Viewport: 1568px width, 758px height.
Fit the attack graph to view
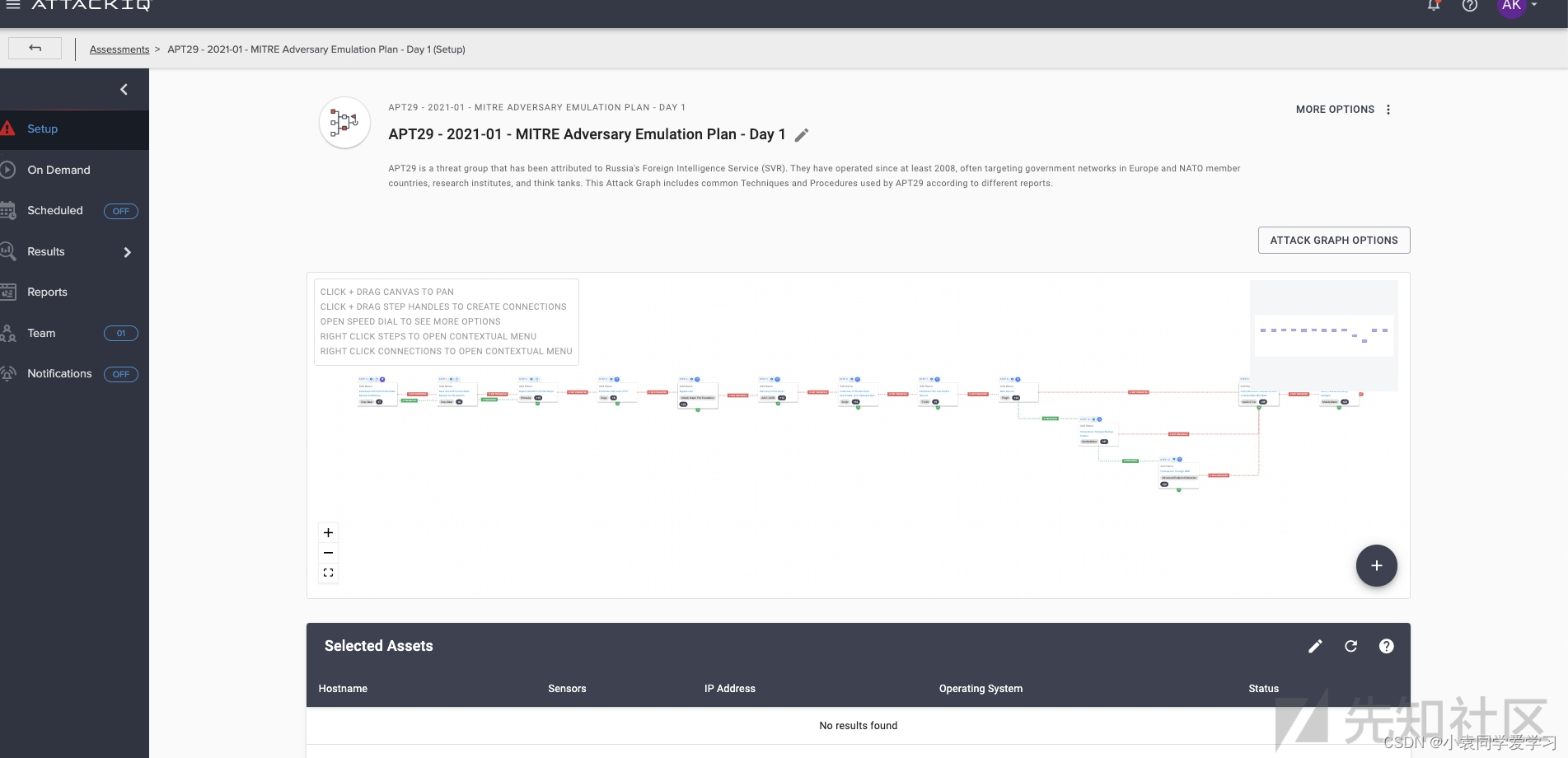tap(328, 573)
